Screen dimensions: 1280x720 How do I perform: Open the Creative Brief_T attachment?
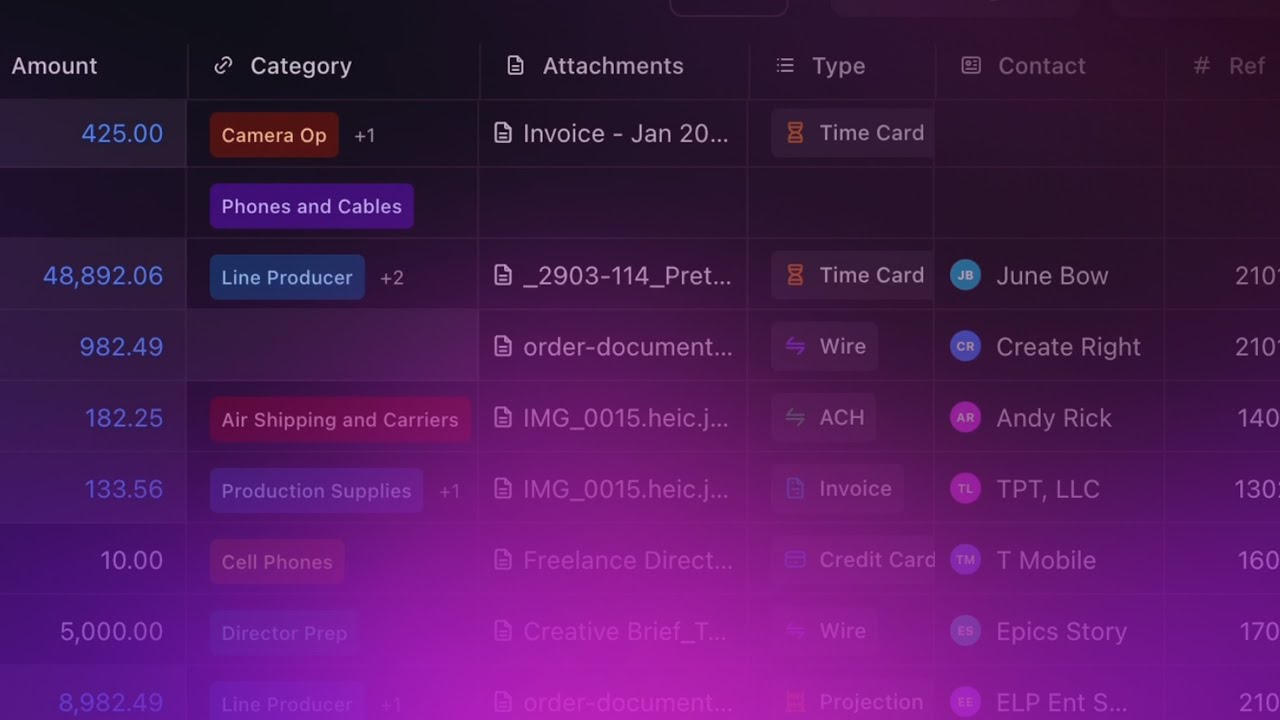click(x=625, y=631)
